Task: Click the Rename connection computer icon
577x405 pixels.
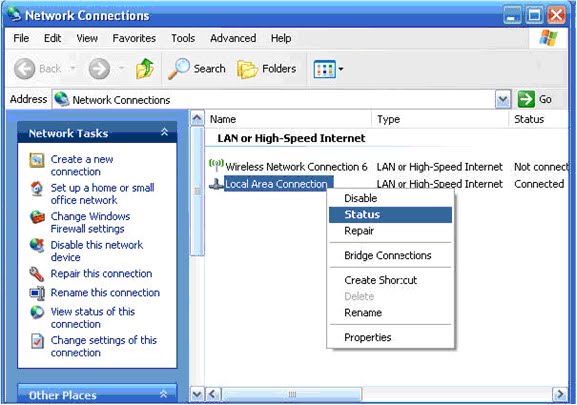Action: [37, 293]
